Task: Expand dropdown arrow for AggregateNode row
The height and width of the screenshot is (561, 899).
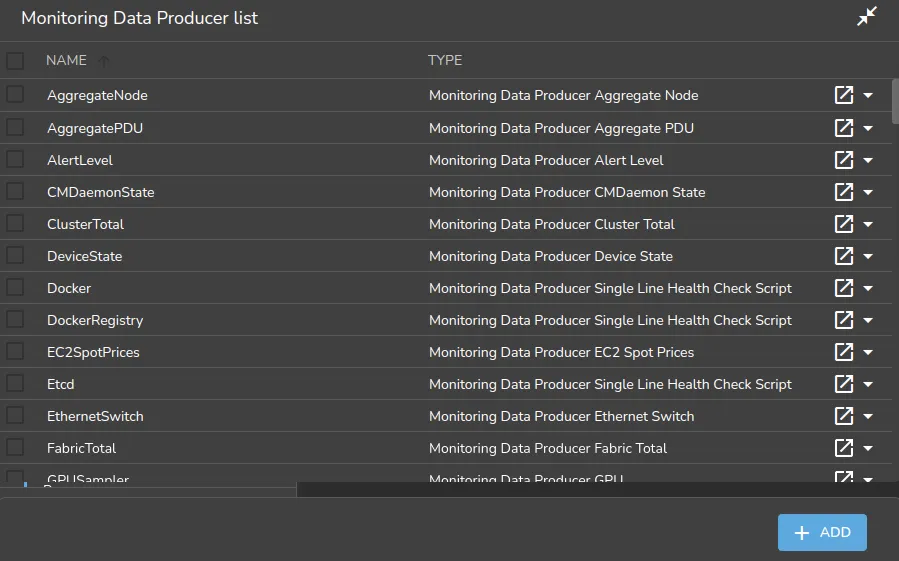Action: pos(868,96)
